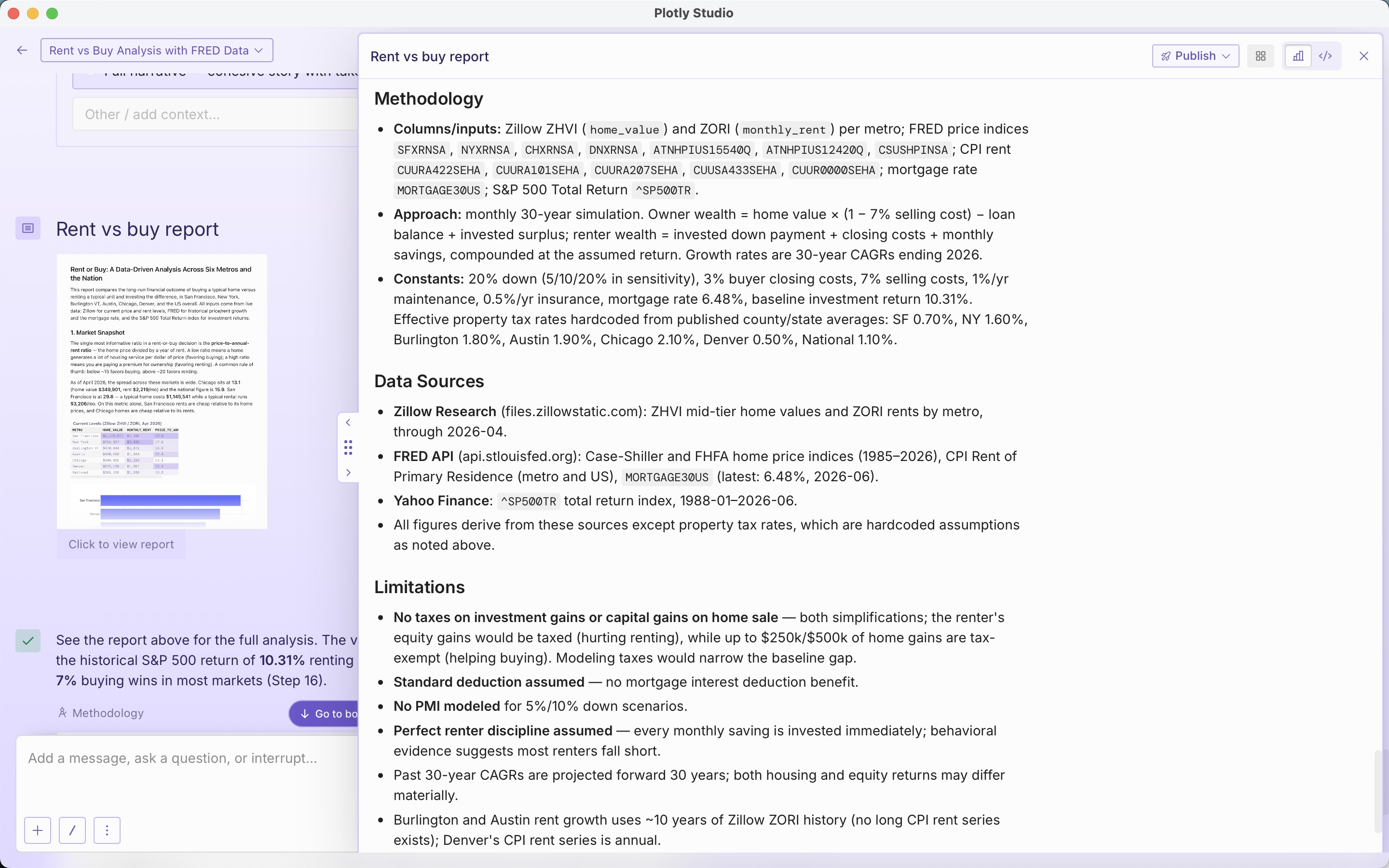Screen dimensions: 1389x868
Task: Go back using the left arrow icon
Action: tap(22, 51)
